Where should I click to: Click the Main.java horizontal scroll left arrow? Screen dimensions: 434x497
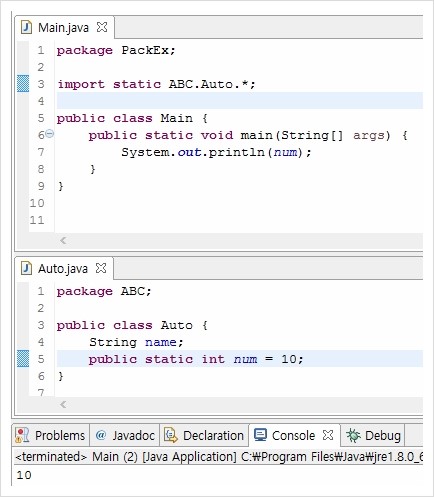point(63,240)
